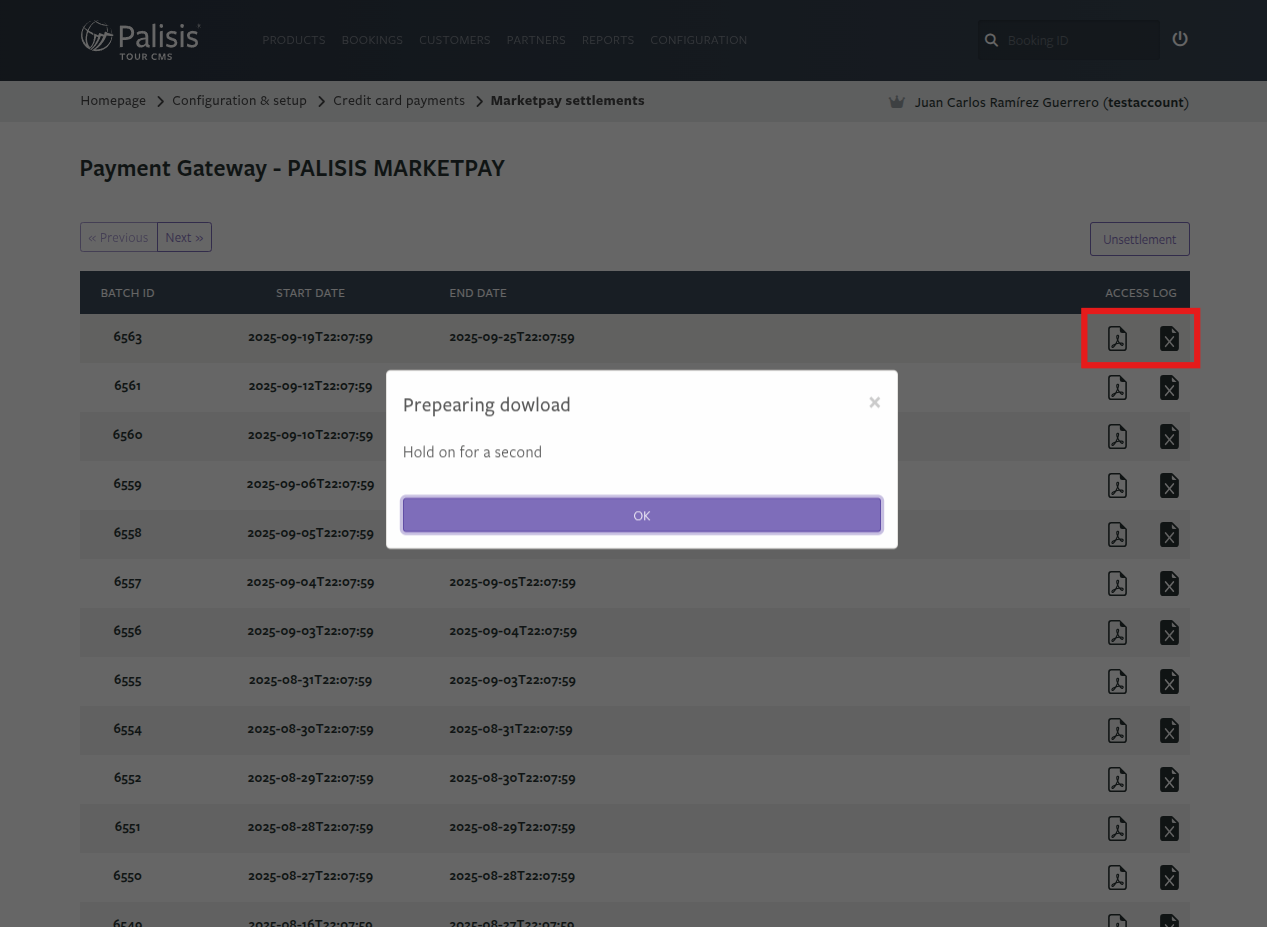
Task: Close the Preparing download dialog with X
Action: pyautogui.click(x=874, y=402)
